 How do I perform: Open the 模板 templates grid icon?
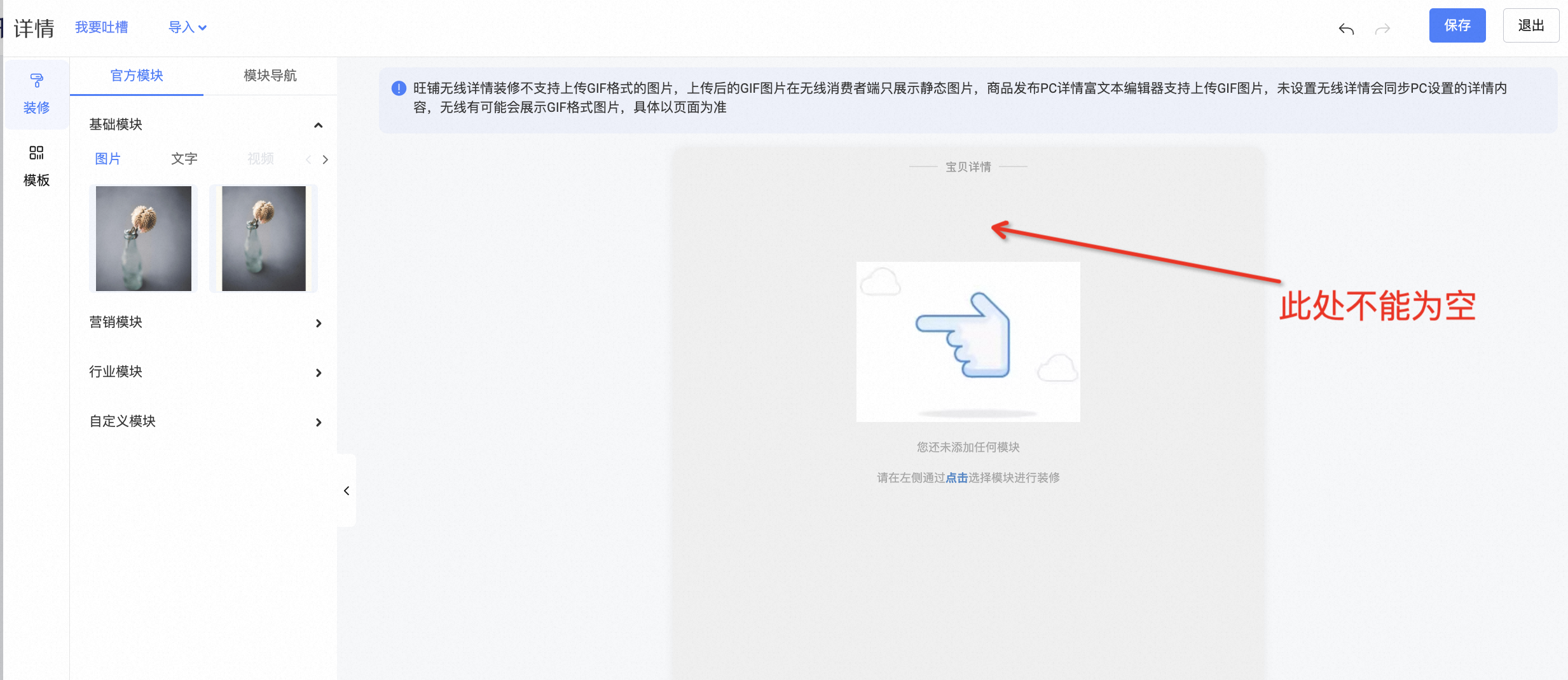(x=36, y=153)
